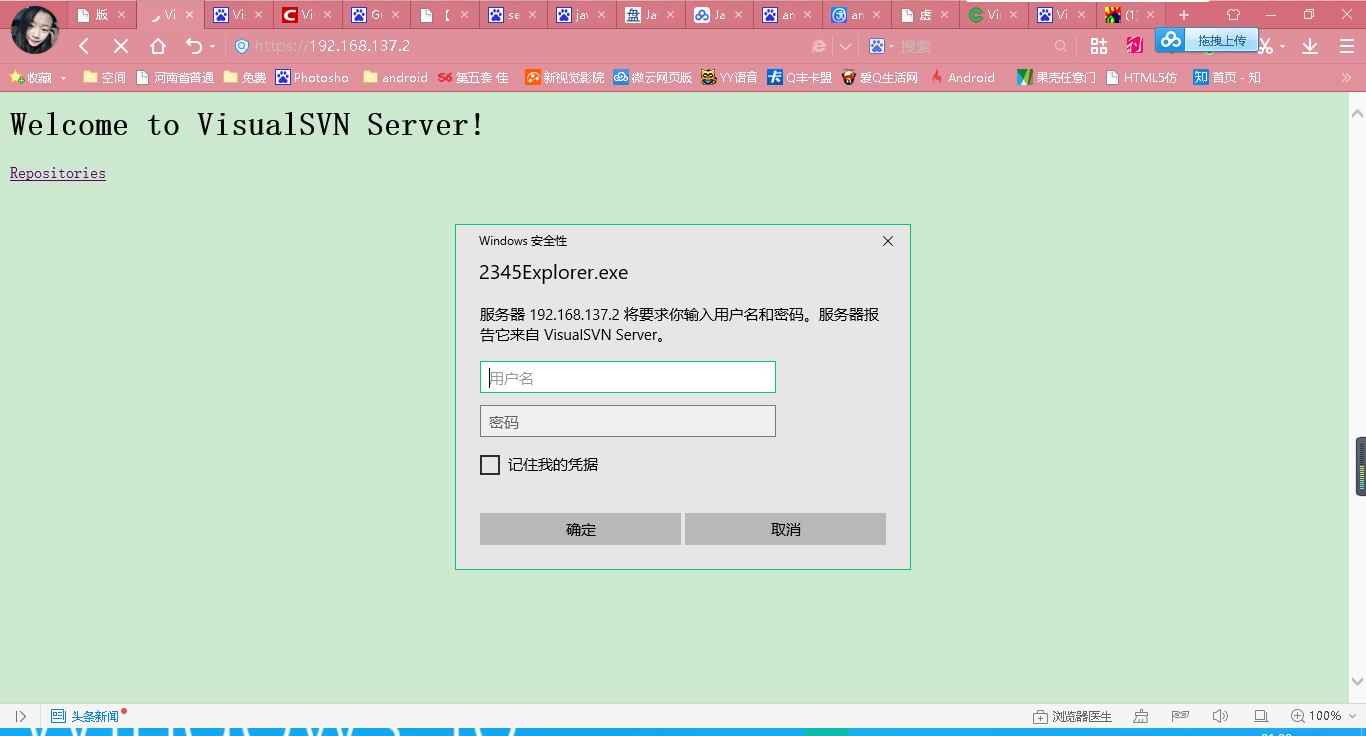
Task: Switch rendering mode with the IE icon
Action: point(819,46)
